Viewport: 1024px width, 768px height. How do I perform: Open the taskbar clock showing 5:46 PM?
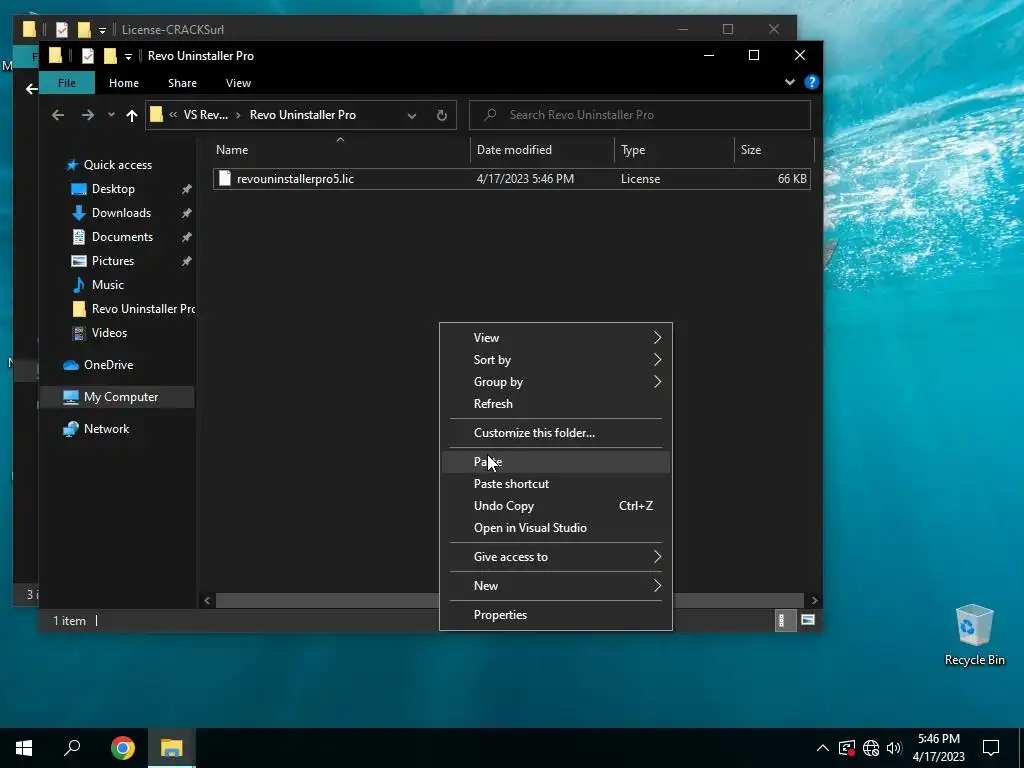coord(939,748)
